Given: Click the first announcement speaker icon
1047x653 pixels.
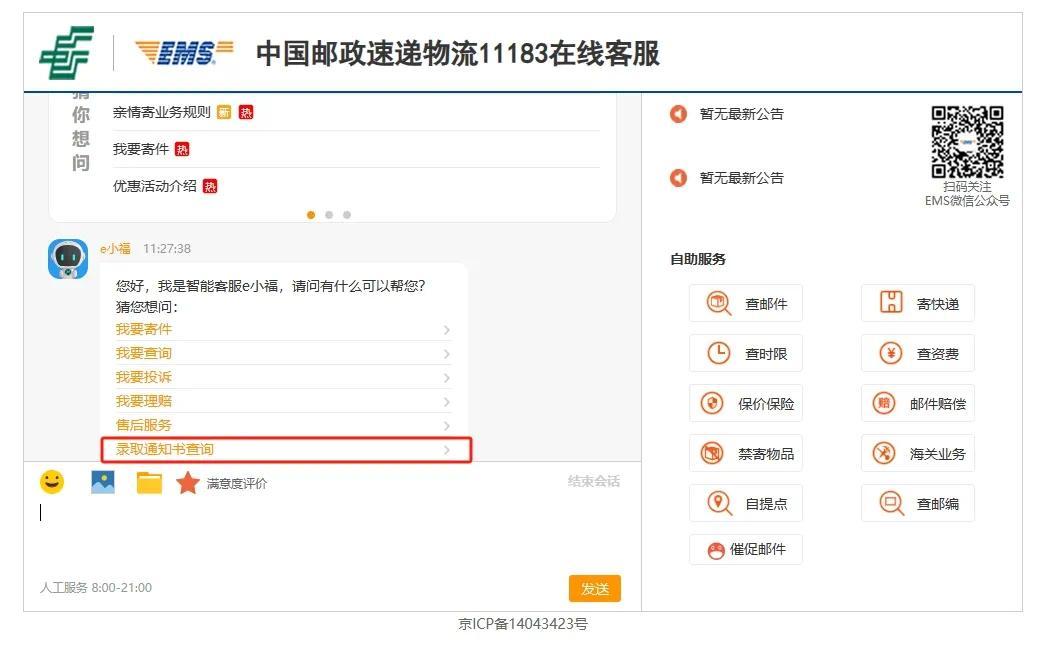Looking at the screenshot, I should [678, 114].
